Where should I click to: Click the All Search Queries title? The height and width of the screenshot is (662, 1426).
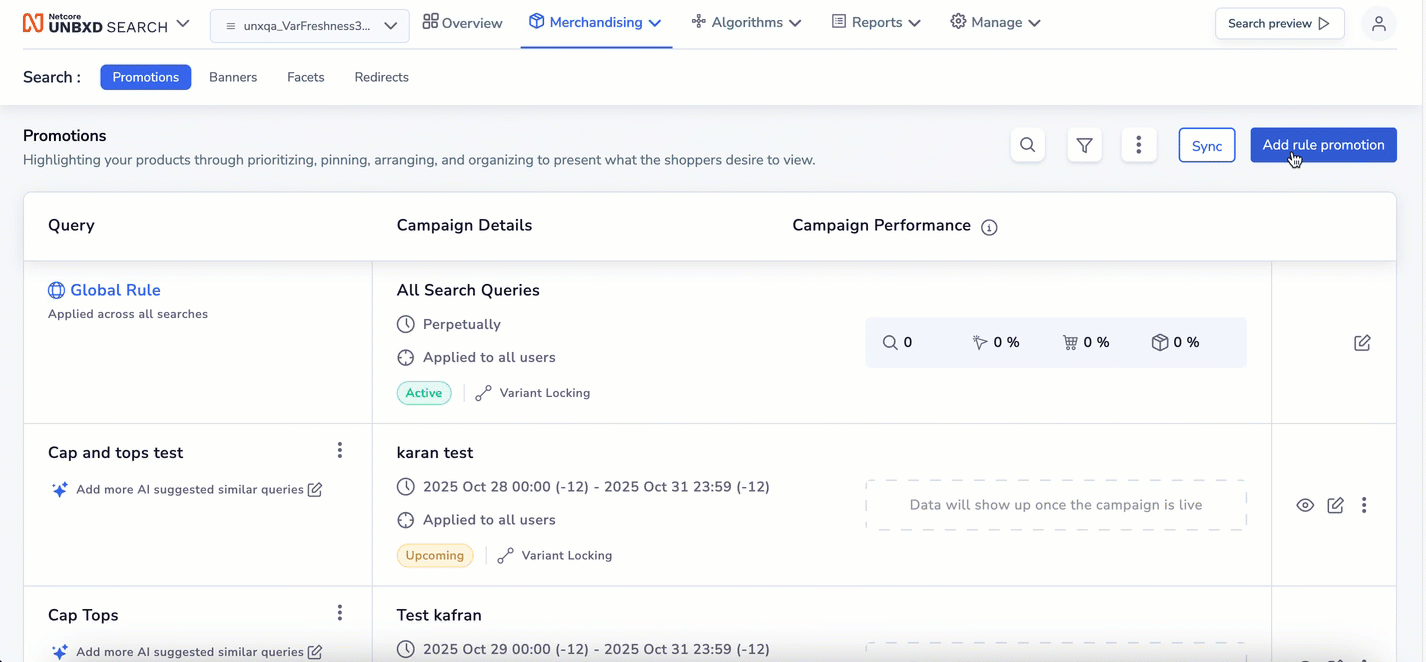468,290
